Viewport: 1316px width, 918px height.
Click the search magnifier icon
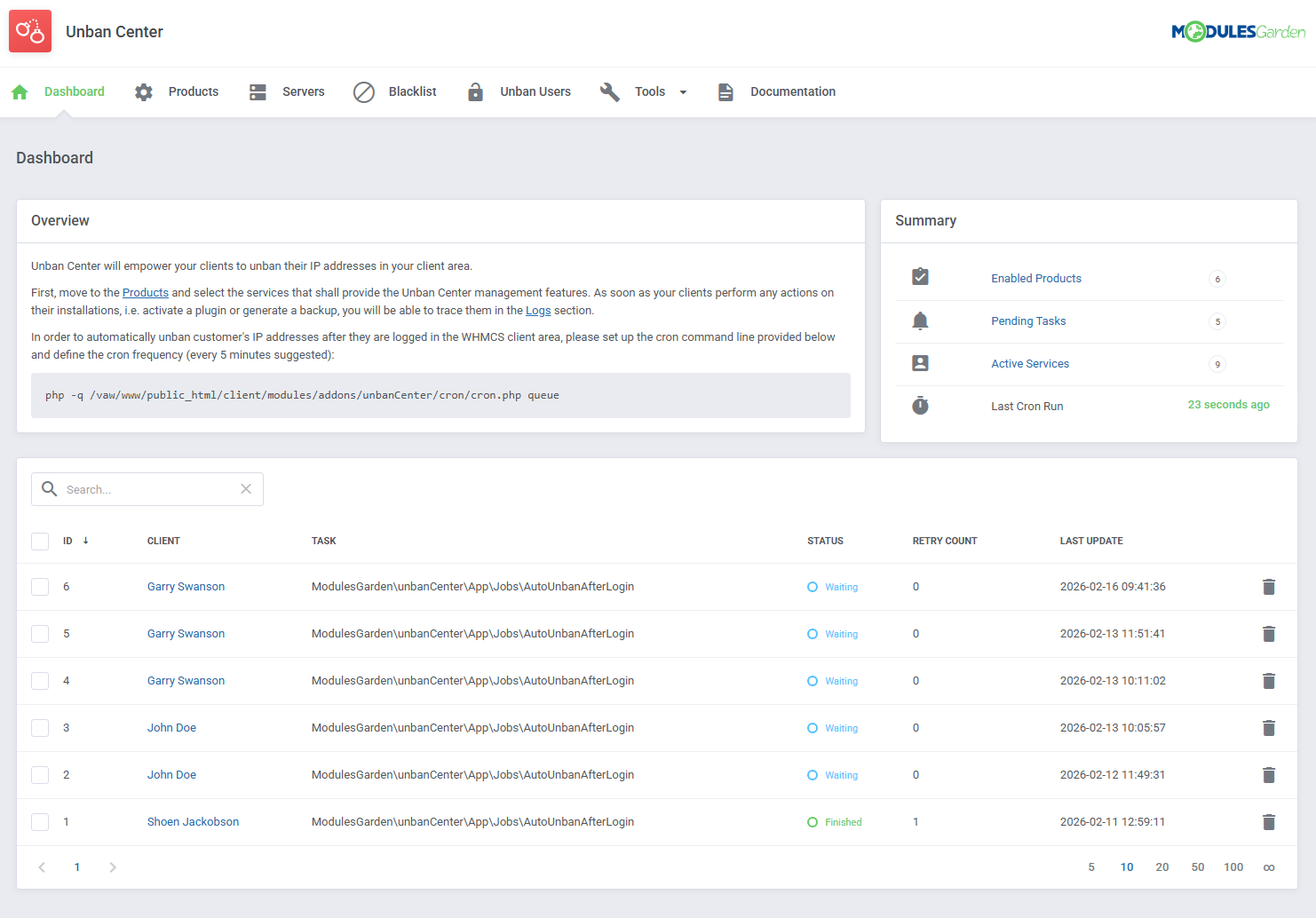click(x=50, y=489)
